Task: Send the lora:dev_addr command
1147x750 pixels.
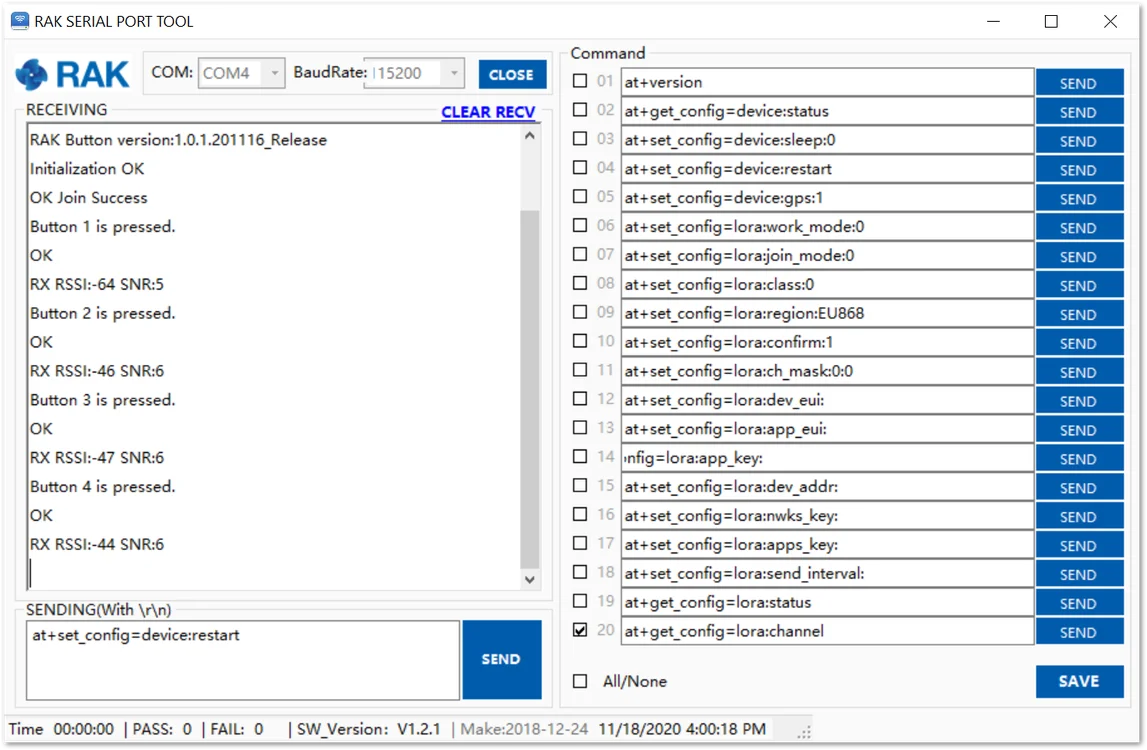Action: point(1079,487)
